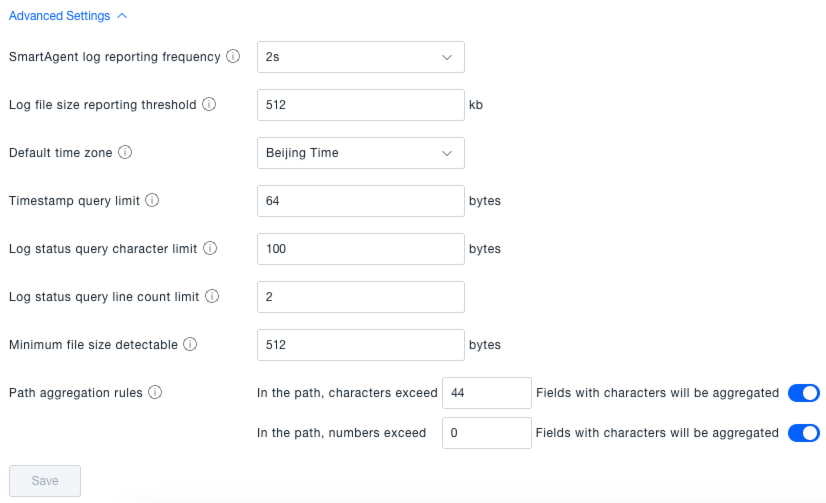The image size is (826, 503).
Task: Focus the character limit field showing 100
Action: click(x=360, y=249)
